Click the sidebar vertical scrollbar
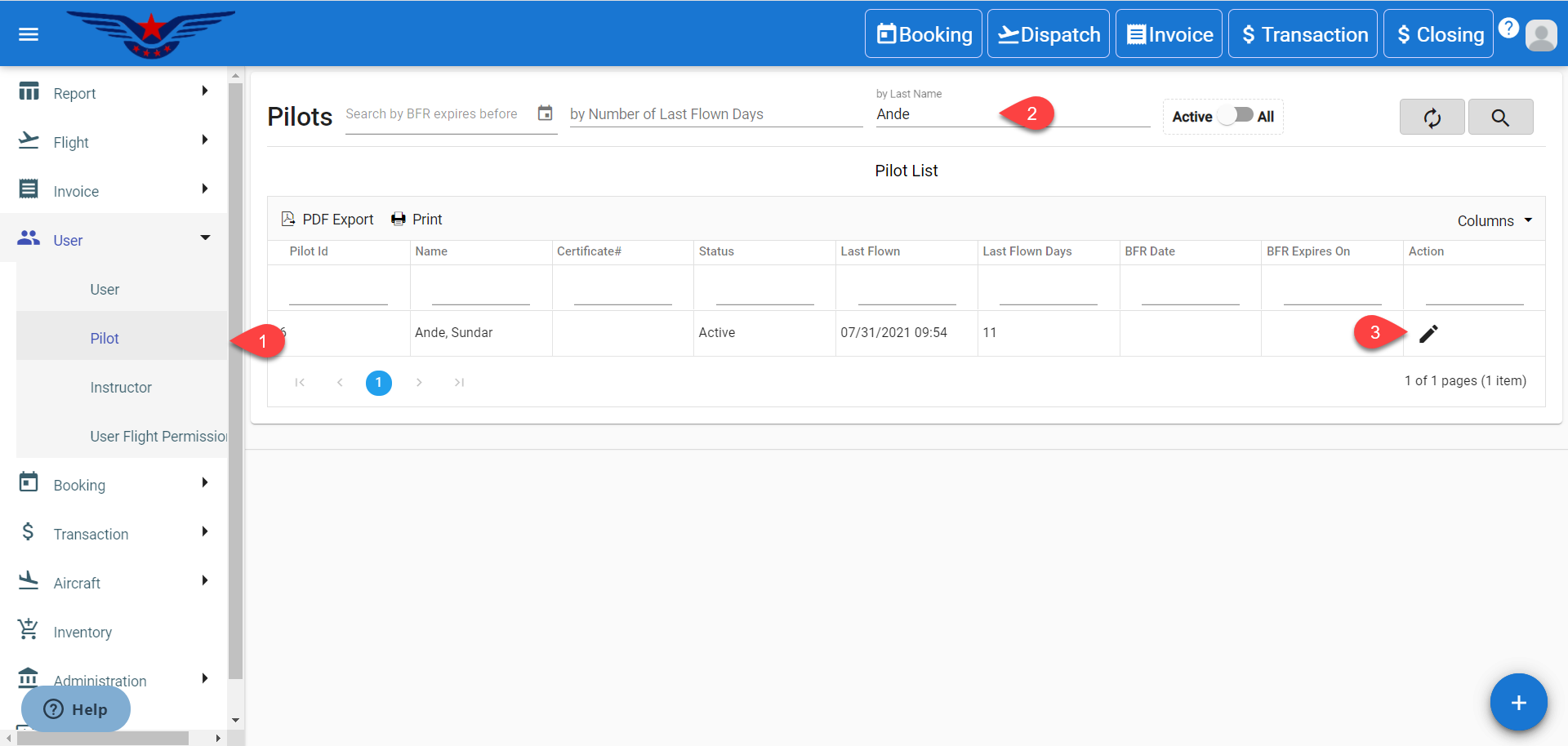Viewport: 1568px width, 746px height. click(x=235, y=375)
